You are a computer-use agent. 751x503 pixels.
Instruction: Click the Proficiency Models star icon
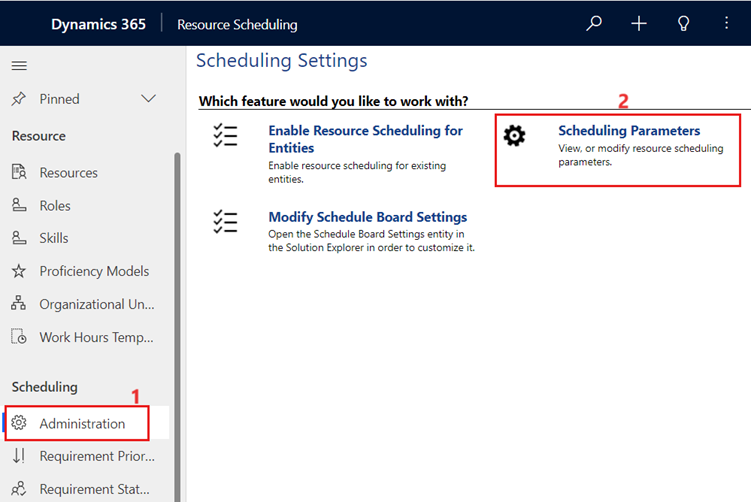[19, 271]
